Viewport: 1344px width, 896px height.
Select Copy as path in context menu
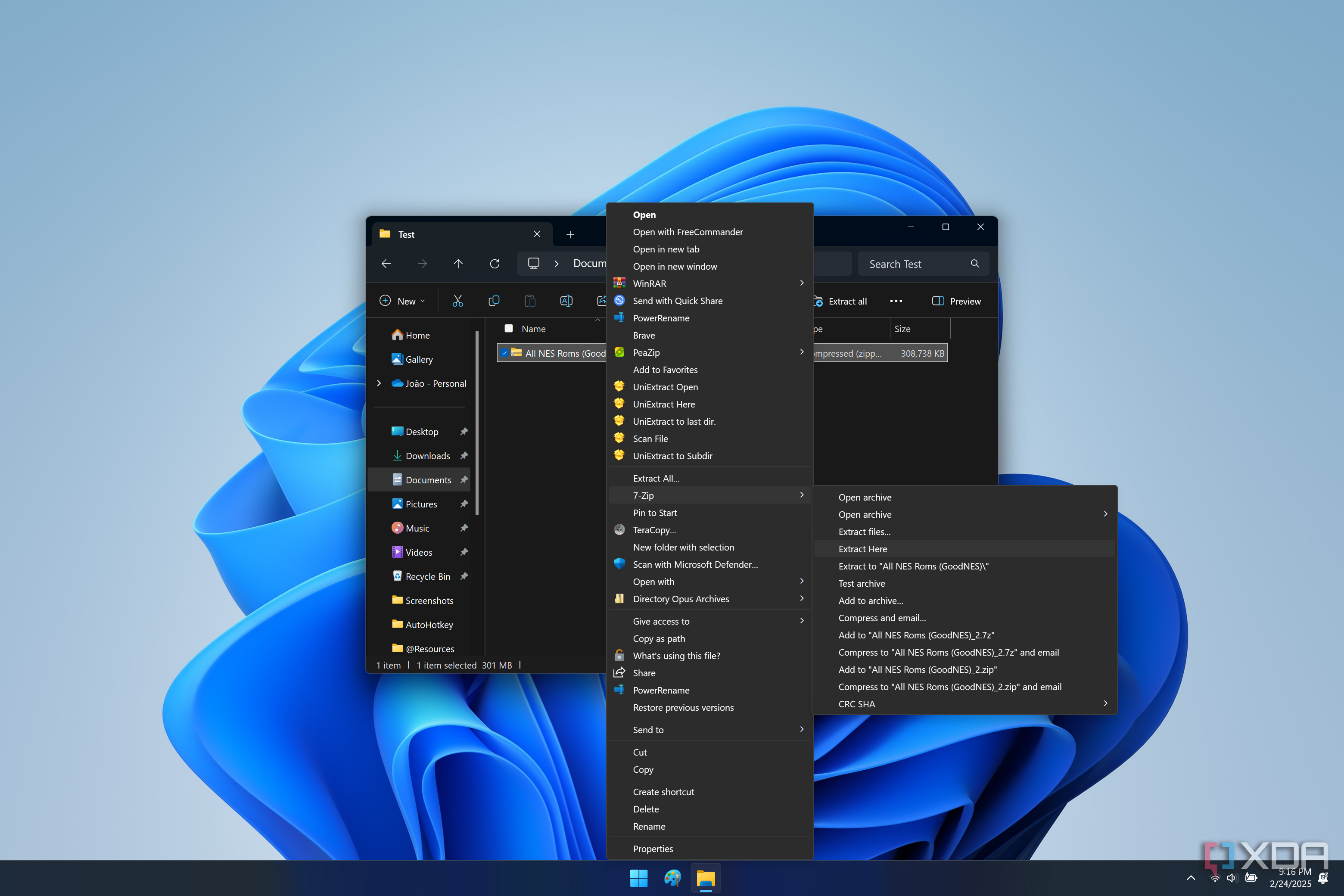[659, 638]
